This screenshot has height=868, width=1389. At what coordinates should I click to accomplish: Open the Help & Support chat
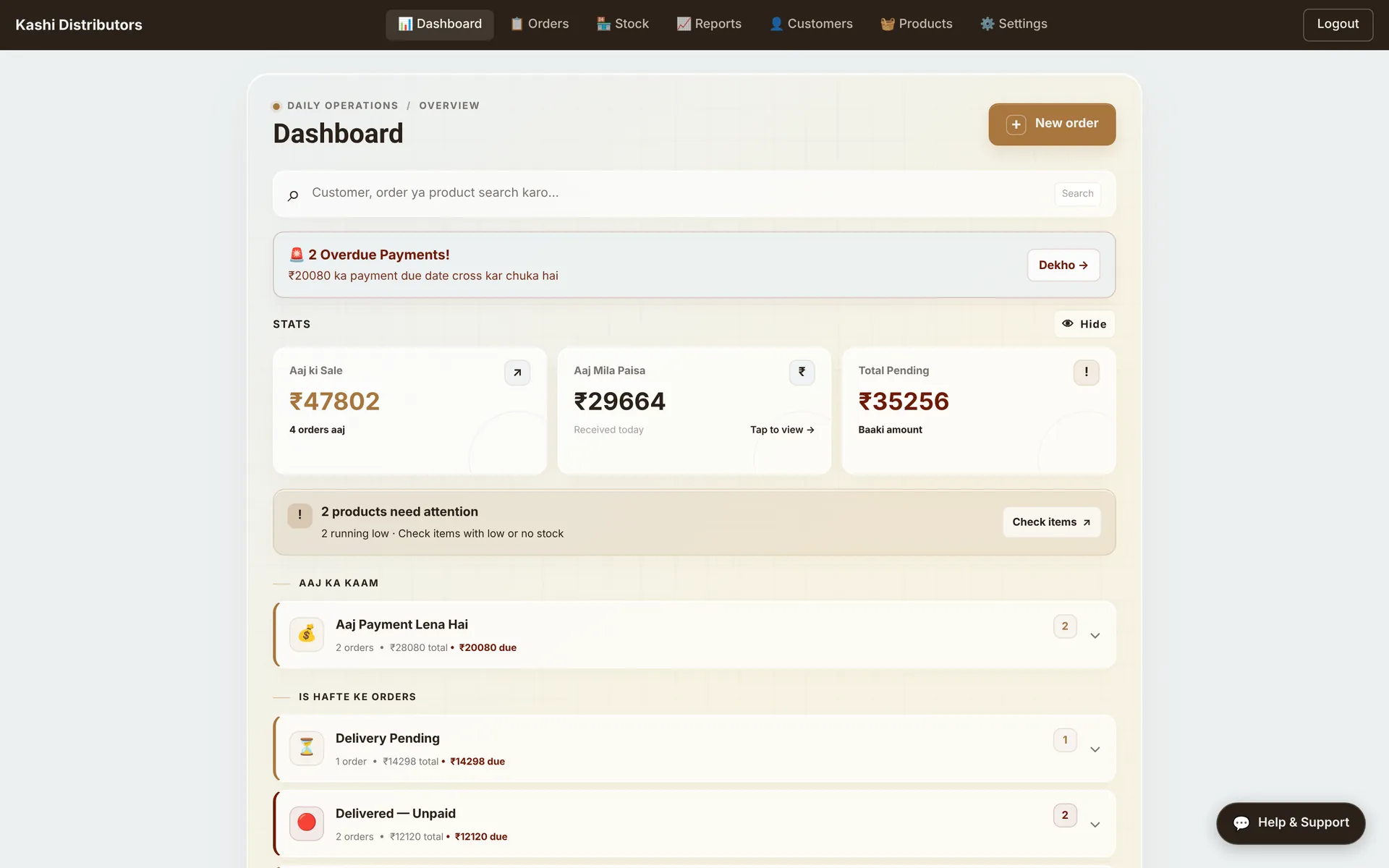click(x=1291, y=823)
